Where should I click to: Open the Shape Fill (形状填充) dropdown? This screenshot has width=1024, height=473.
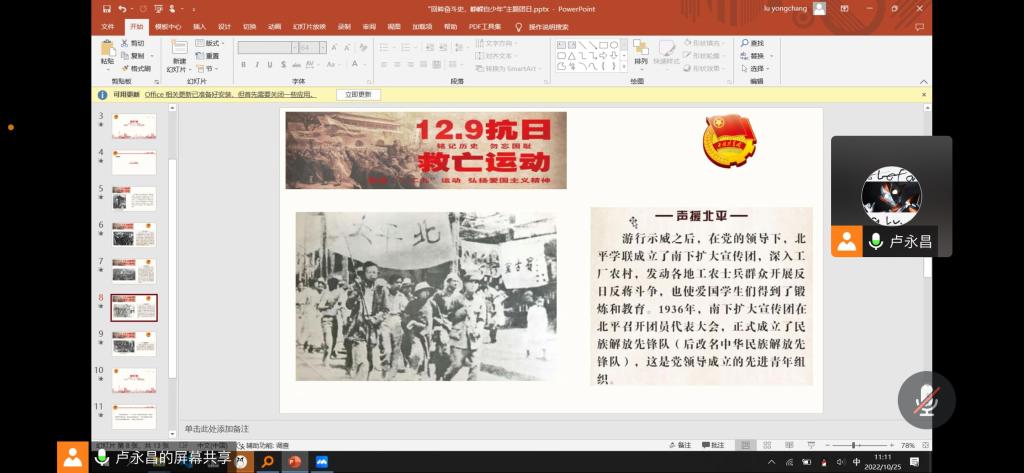point(705,43)
